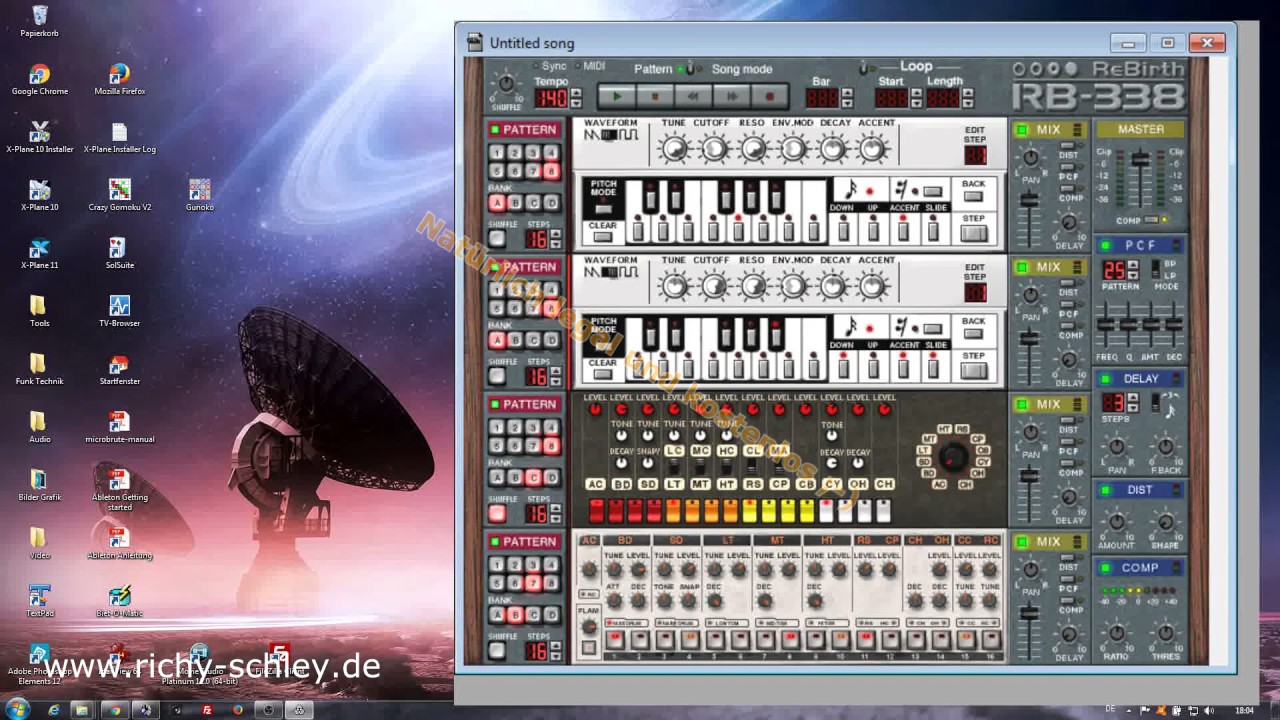
Task: Flip the Pattern / Song mode switch
Action: point(690,68)
